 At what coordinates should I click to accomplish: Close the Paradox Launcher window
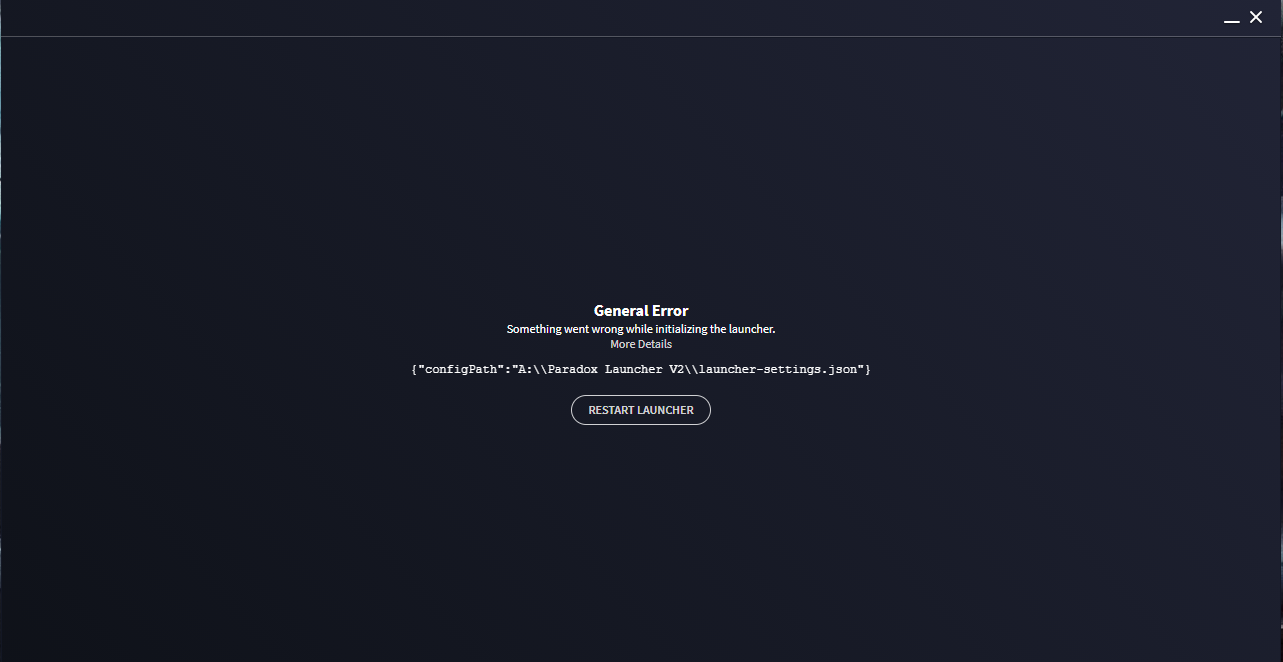(1256, 17)
